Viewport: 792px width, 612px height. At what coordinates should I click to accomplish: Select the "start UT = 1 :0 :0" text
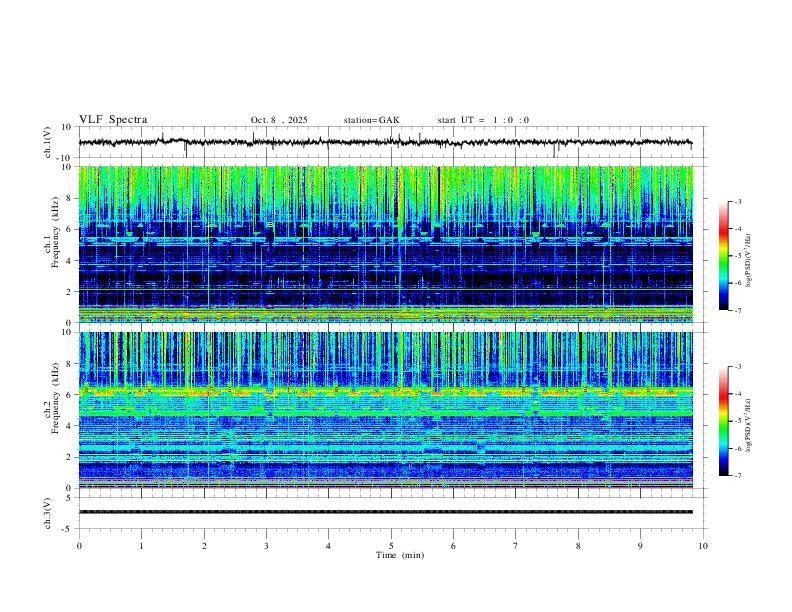pos(483,120)
